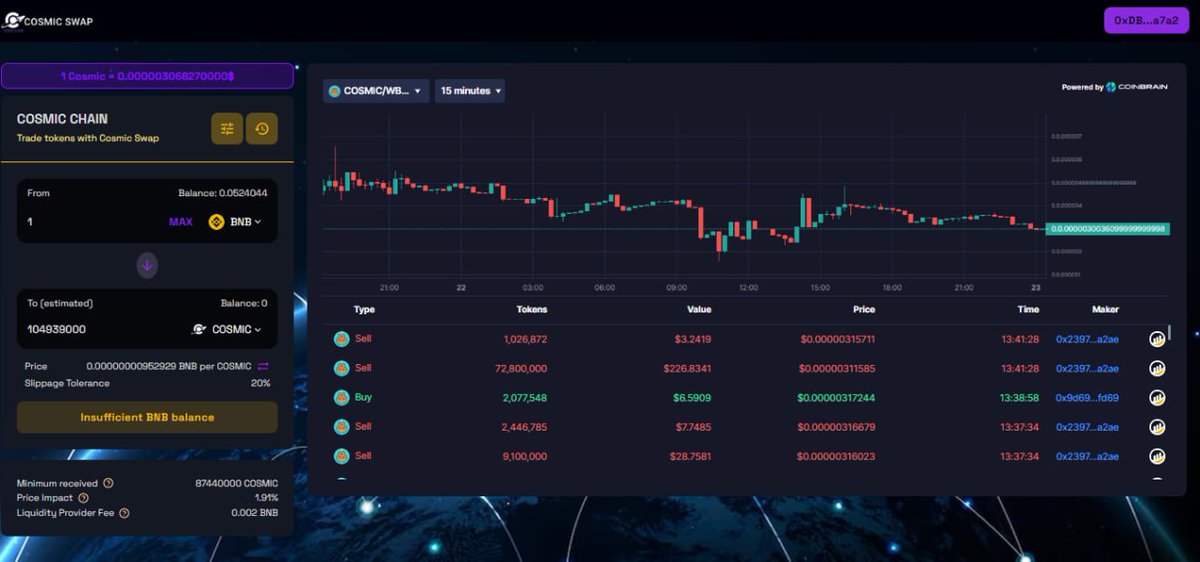
Task: Click the BNB coin icon
Action: tap(215, 222)
